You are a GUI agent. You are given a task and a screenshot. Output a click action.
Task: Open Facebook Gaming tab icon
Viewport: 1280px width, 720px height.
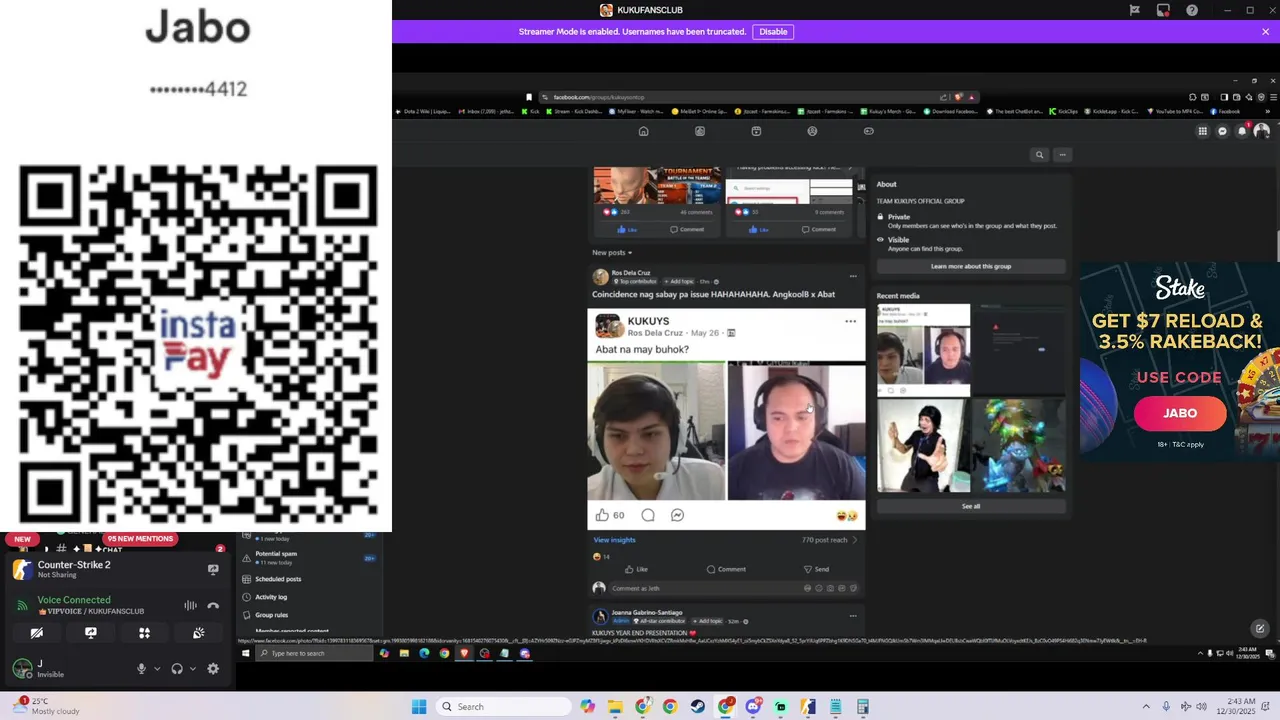pos(868,131)
